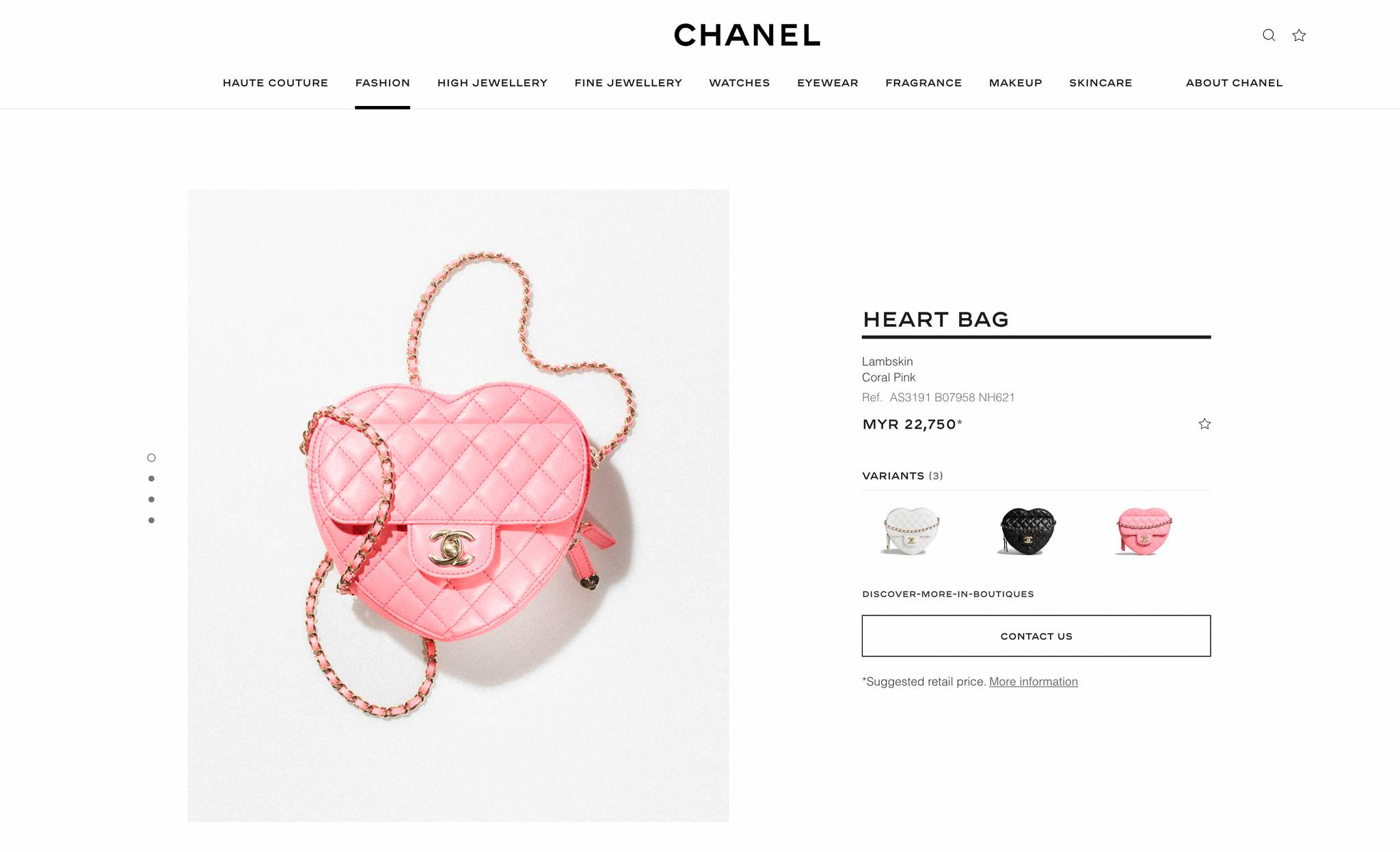The image size is (1400, 852).
Task: Click the CHANEL logo
Action: [x=747, y=36]
